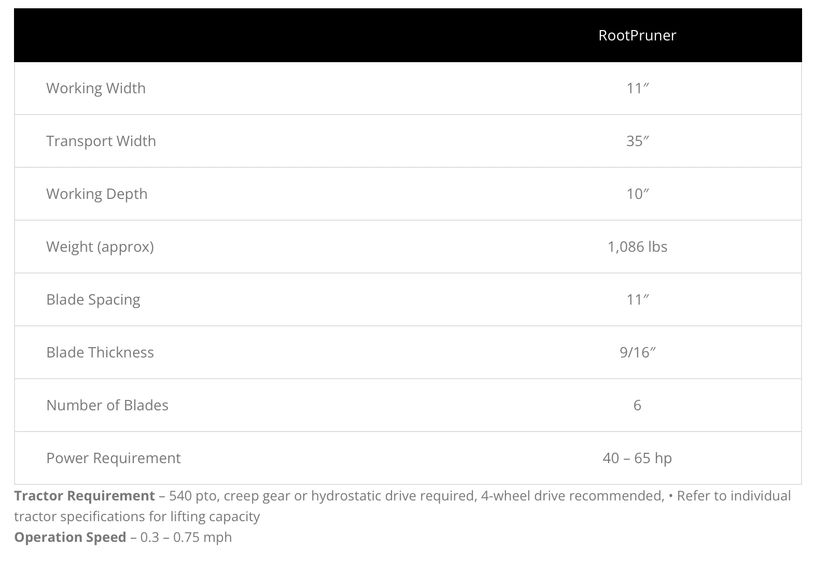This screenshot has height=574, width=814.
Task: Select the Blade Spacing row label
Action: click(x=93, y=300)
